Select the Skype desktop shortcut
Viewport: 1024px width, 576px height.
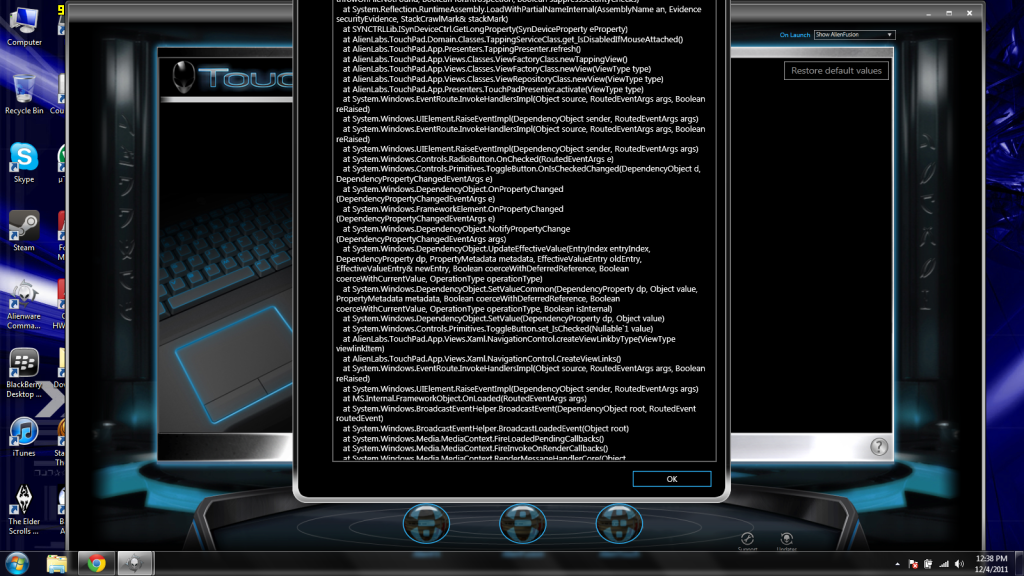[24, 163]
